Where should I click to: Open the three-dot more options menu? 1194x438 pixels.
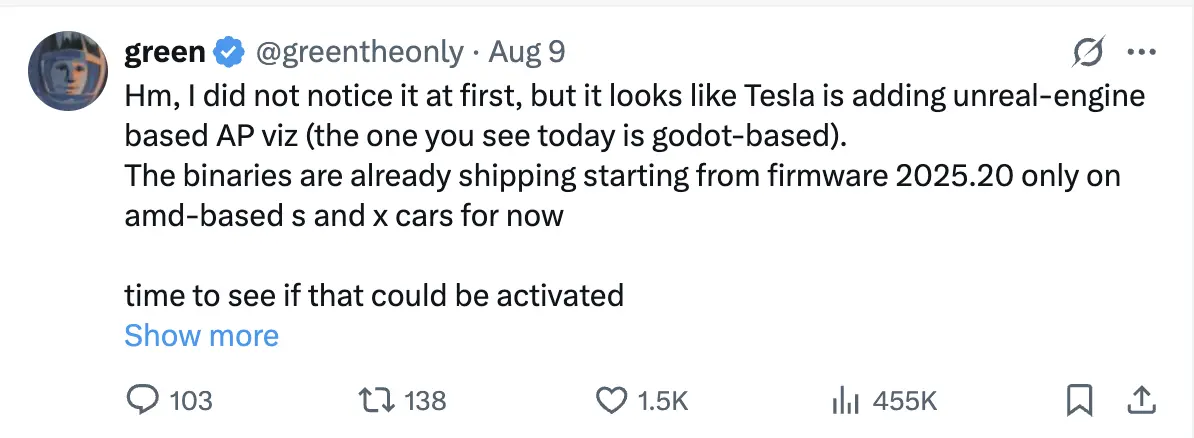pyautogui.click(x=1141, y=52)
